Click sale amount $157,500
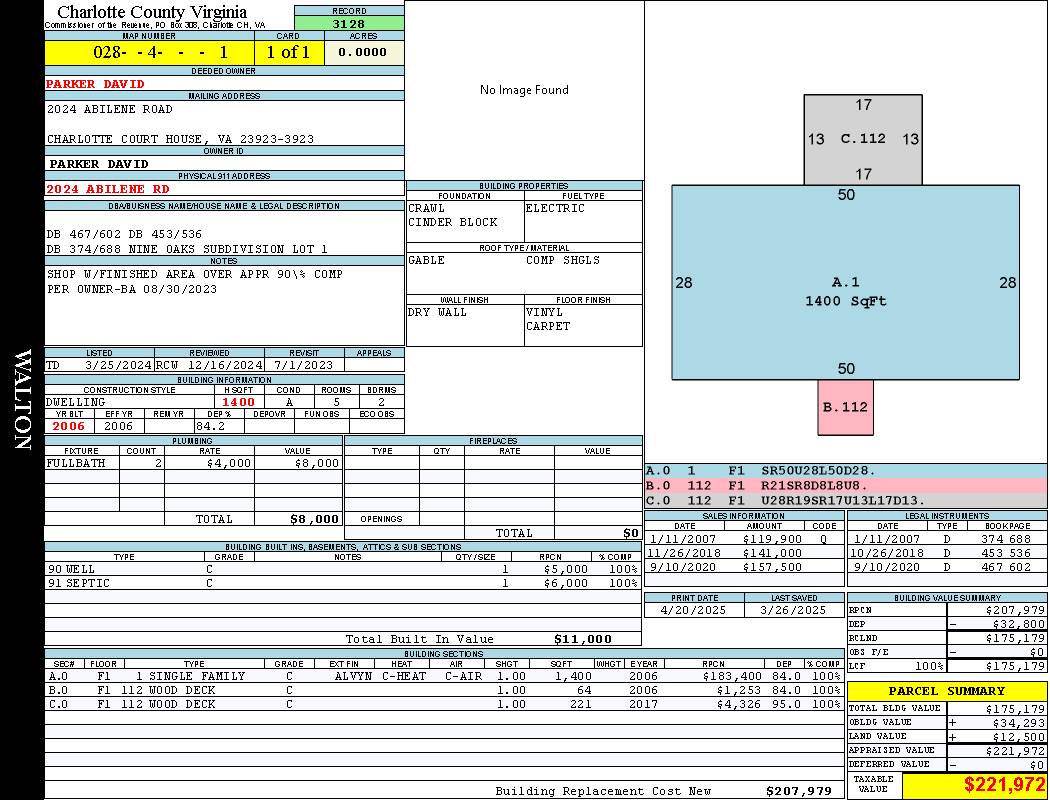Screen dimensions: 1050x800 click(772, 568)
